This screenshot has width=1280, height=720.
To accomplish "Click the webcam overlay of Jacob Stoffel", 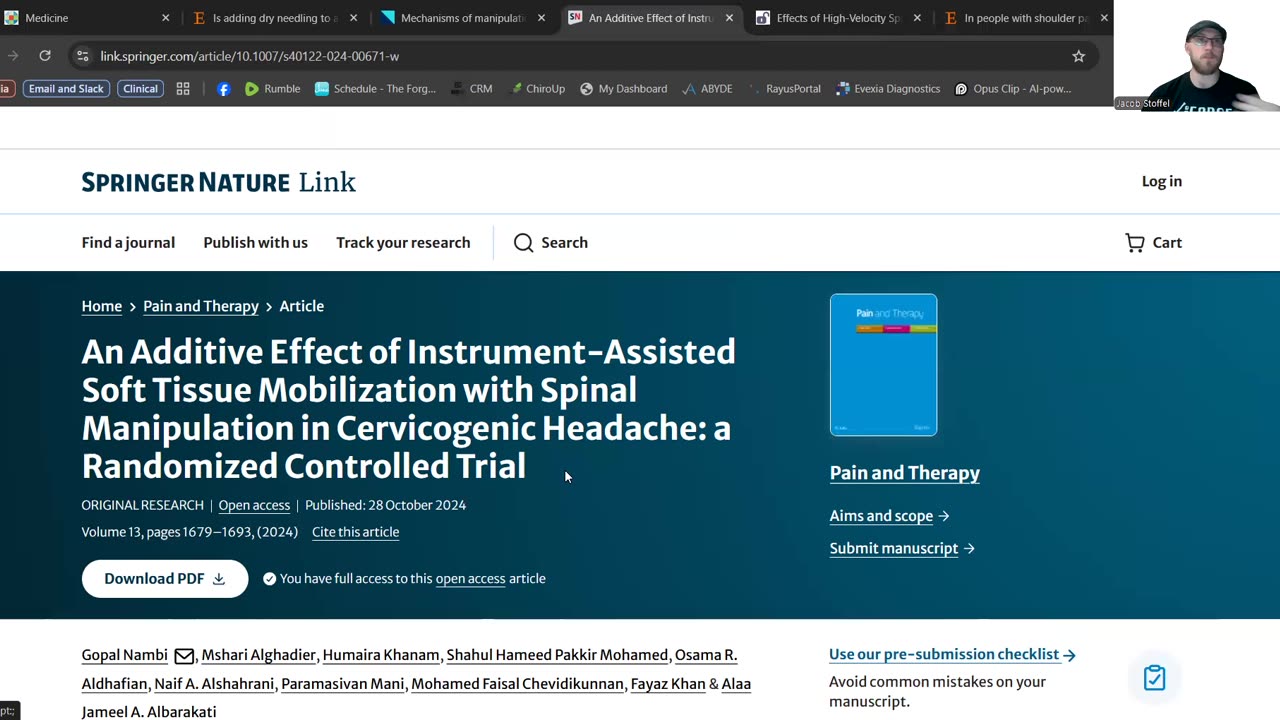I will tap(1197, 55).
